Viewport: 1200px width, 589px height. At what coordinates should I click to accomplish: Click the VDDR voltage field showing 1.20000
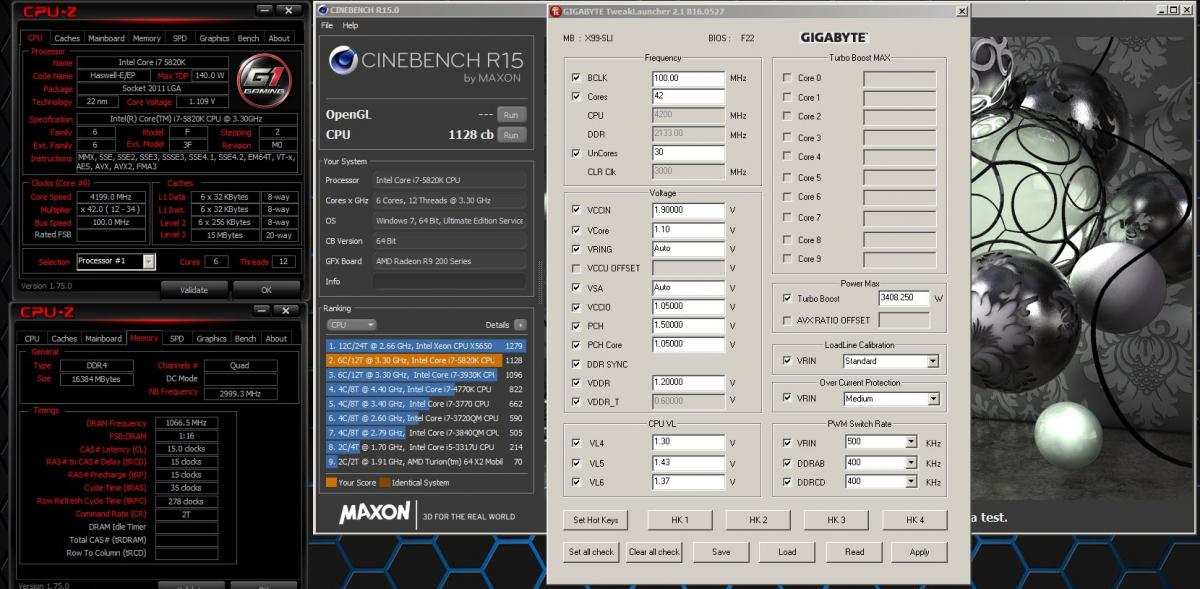[688, 383]
